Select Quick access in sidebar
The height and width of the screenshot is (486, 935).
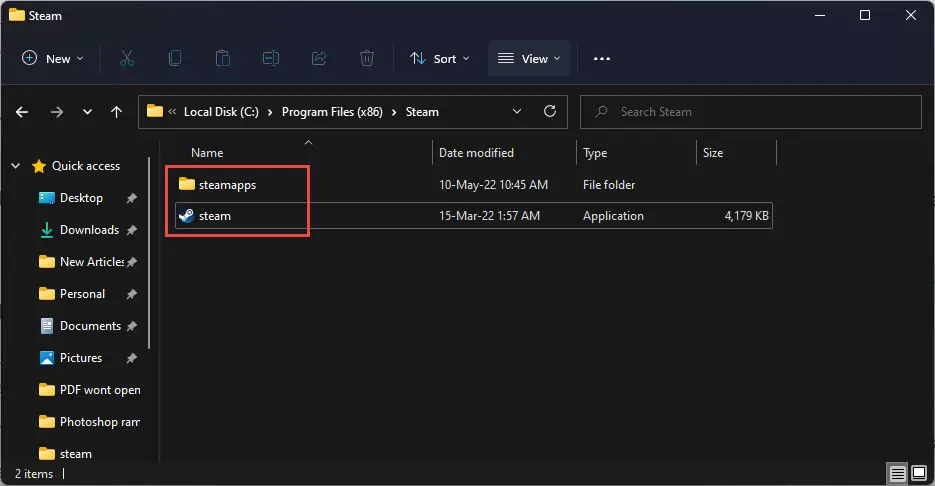pos(85,166)
